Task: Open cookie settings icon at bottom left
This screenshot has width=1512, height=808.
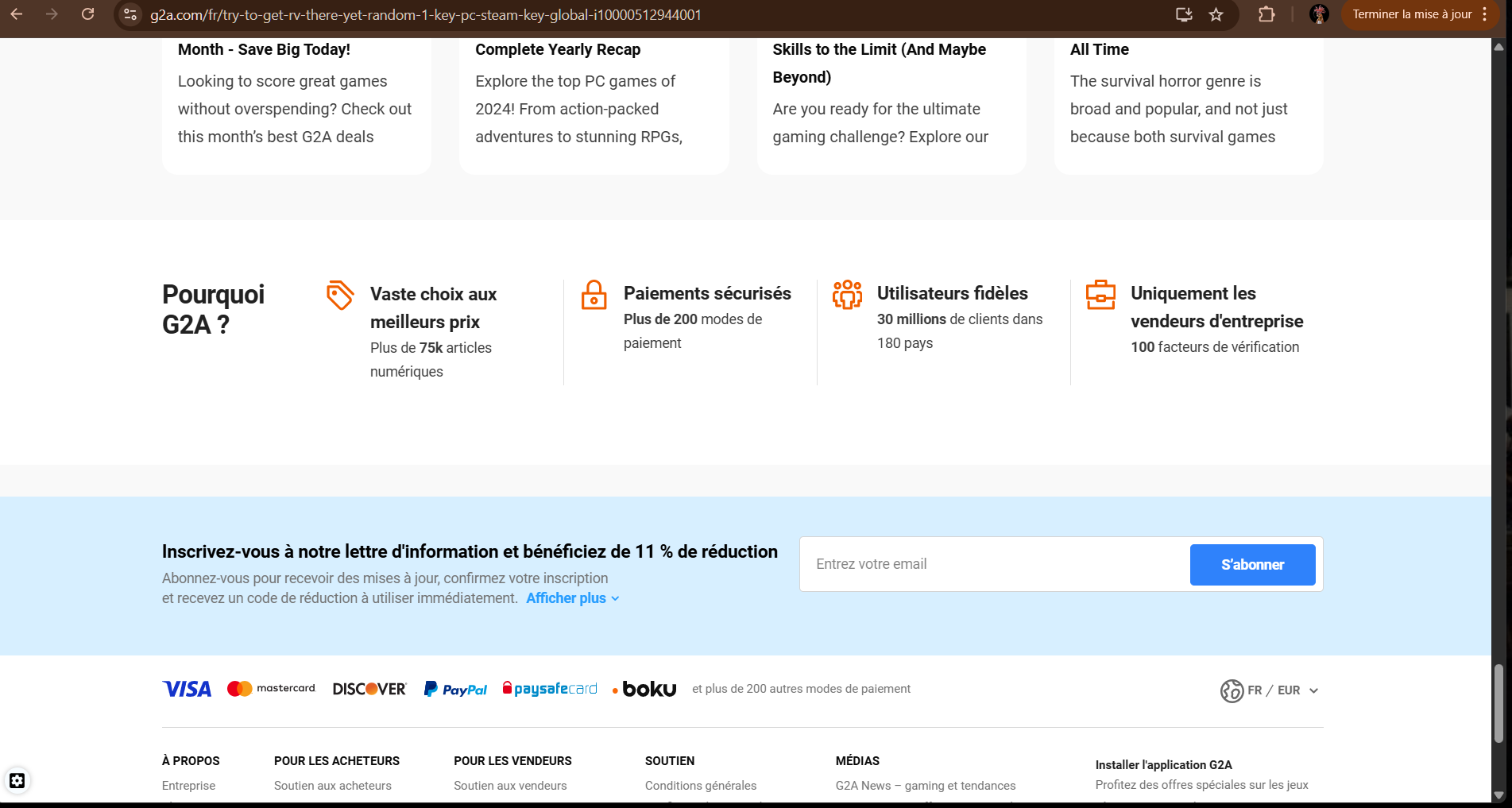Action: (x=17, y=780)
